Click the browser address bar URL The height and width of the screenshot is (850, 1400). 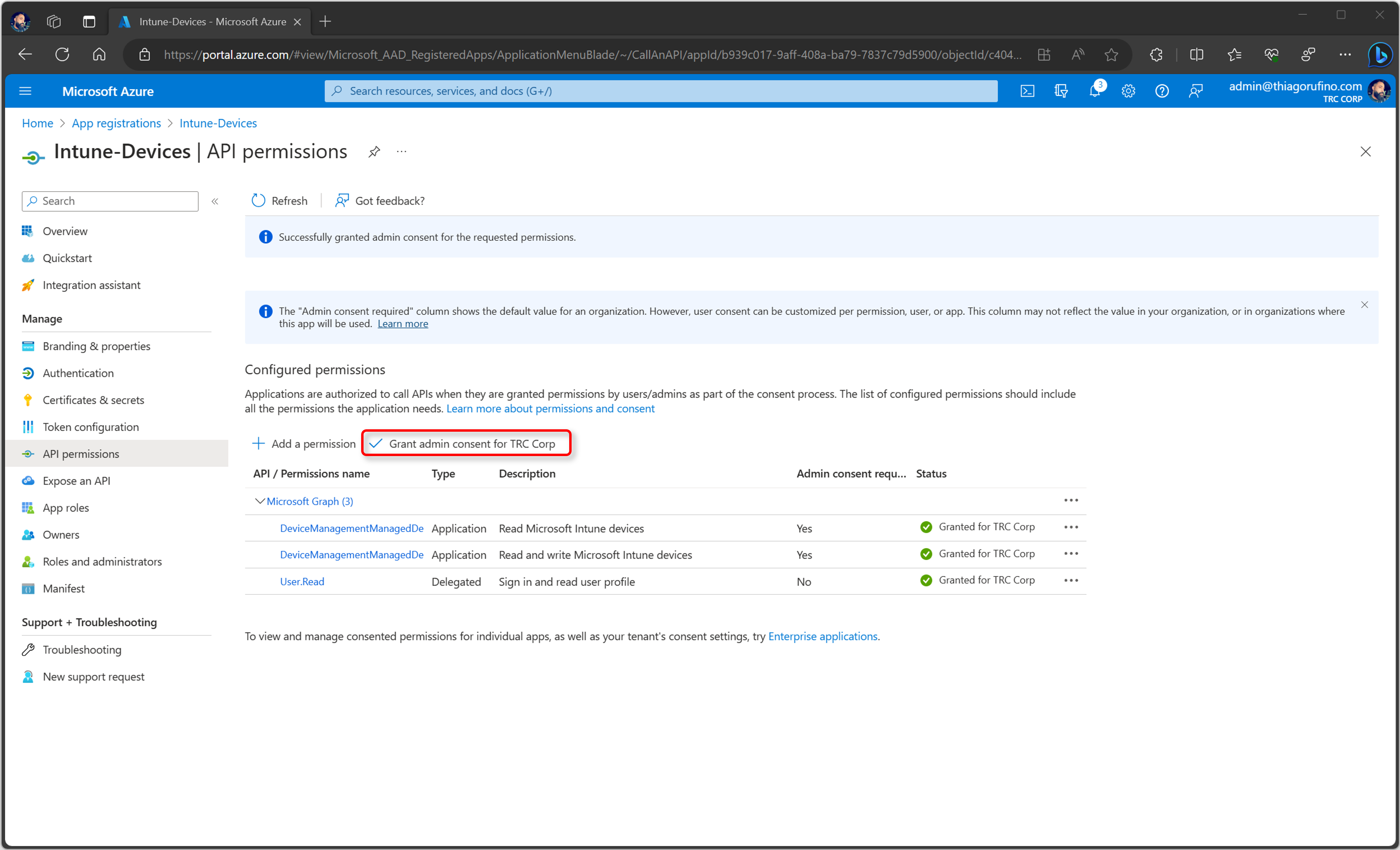(x=592, y=55)
